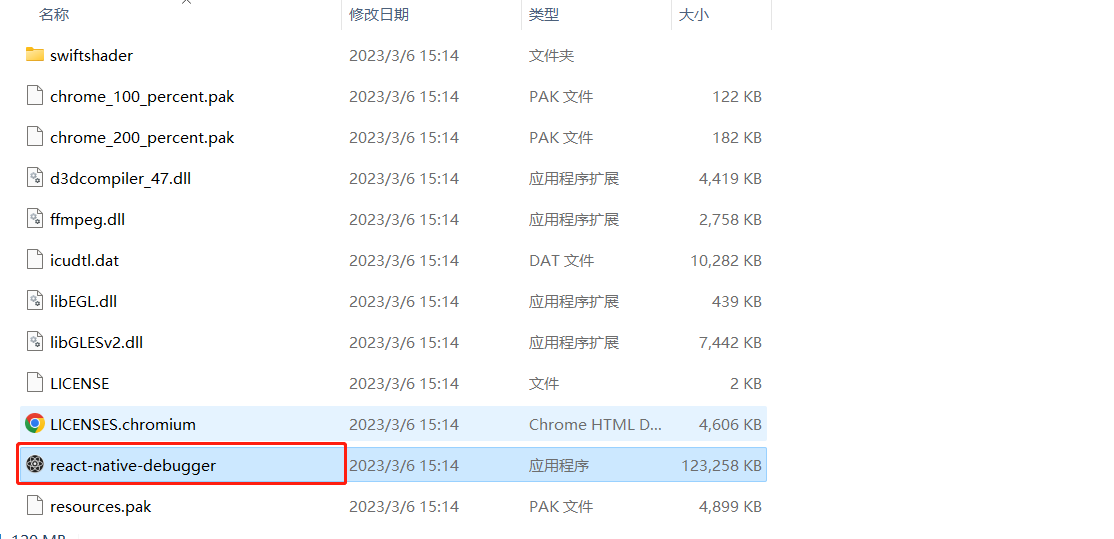The image size is (1114, 539).
Task: Select d3dcompiler_47.dll file name
Action: coord(121,179)
